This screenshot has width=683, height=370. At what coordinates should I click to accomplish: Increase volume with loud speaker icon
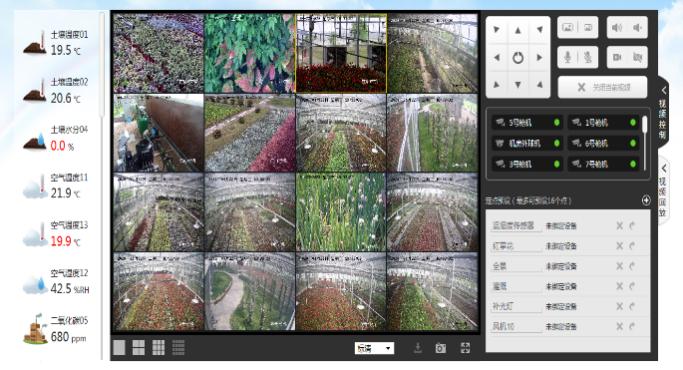[x=617, y=28]
